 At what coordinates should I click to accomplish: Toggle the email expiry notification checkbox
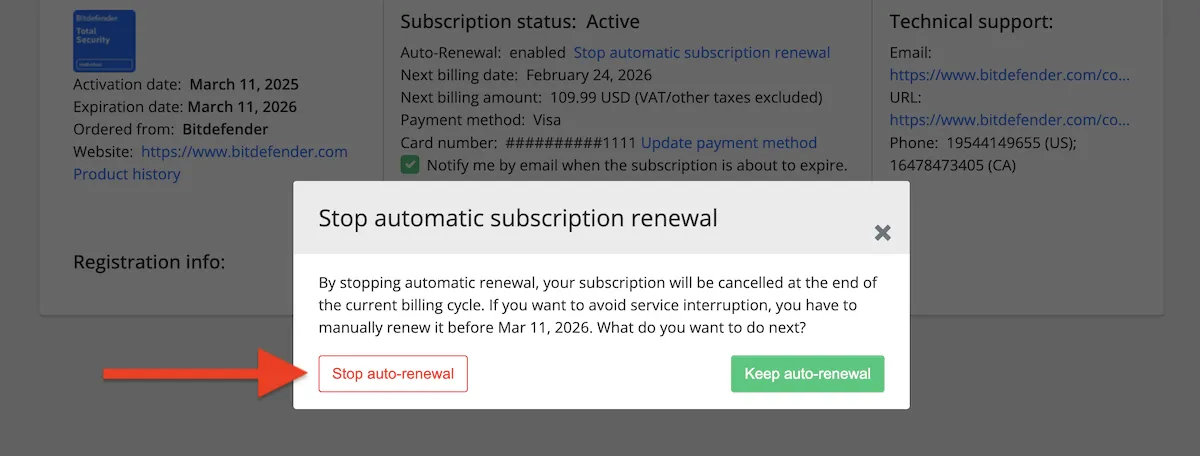[x=410, y=165]
